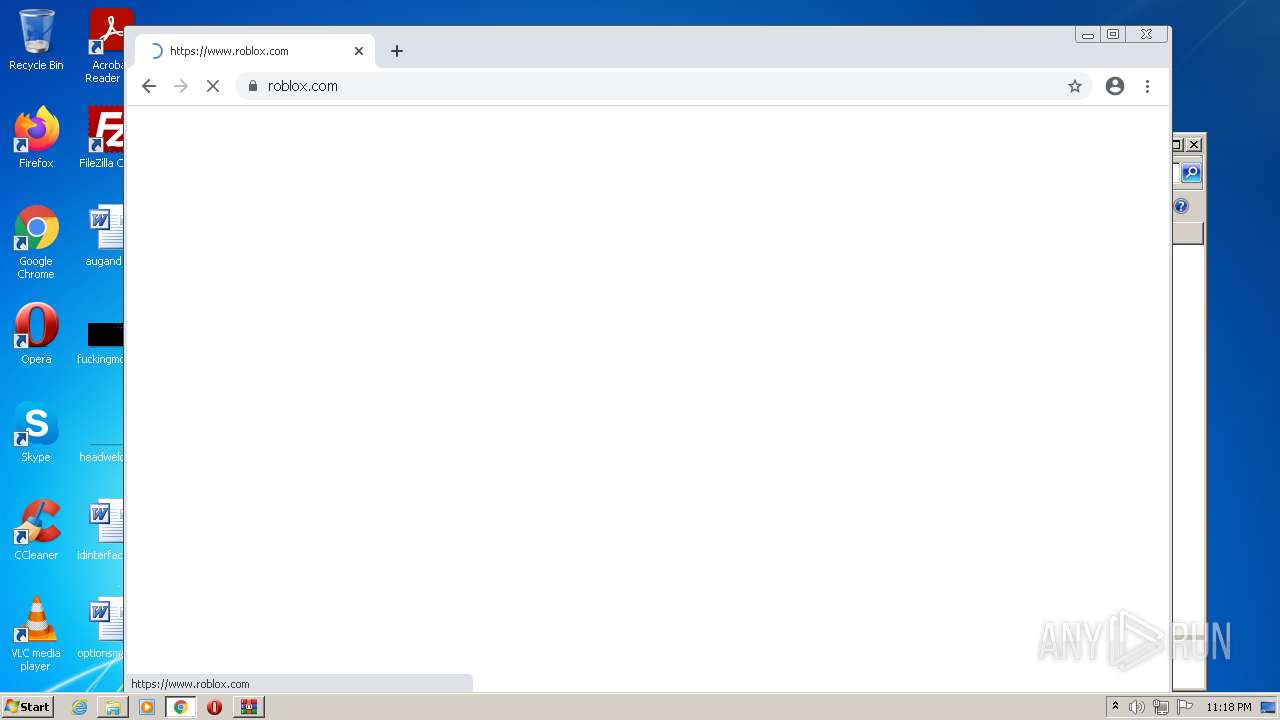Image resolution: width=1280 pixels, height=720 pixels.
Task: Switch to the Chrome taskbar button
Action: coord(181,707)
